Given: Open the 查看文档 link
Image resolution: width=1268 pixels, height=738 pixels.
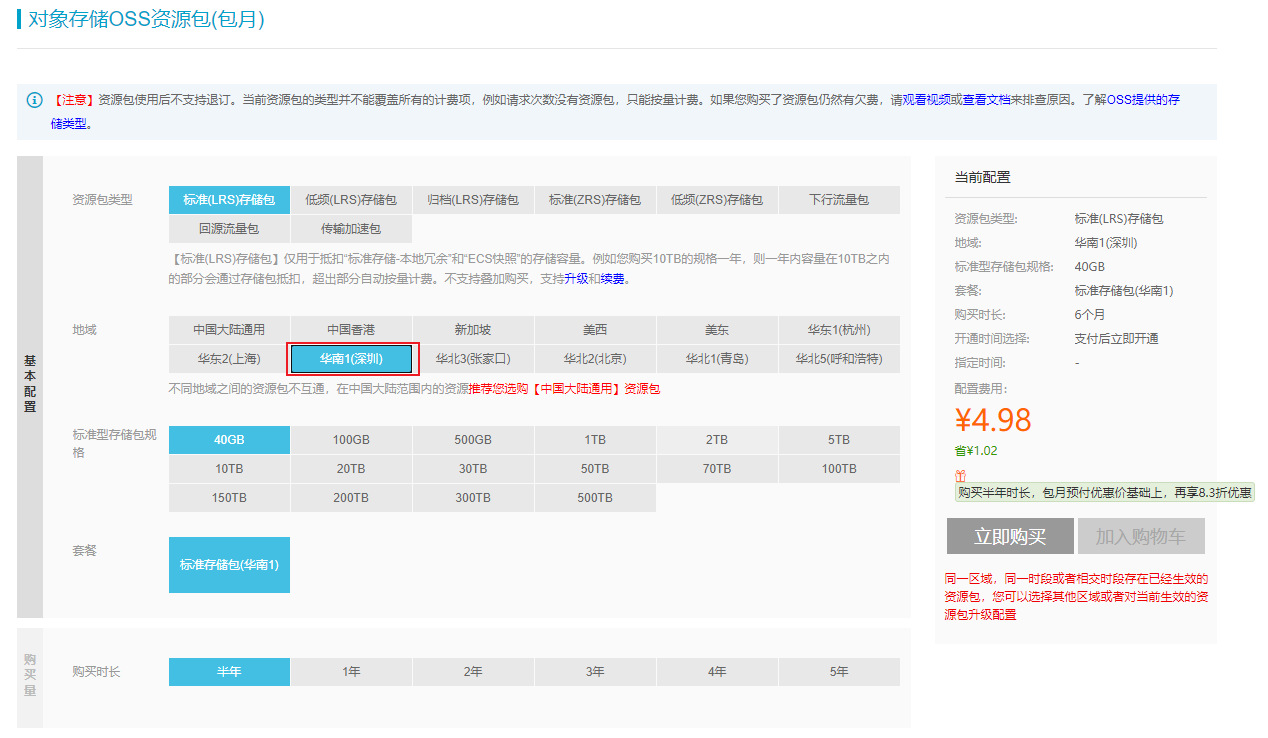Looking at the screenshot, I should 986,100.
